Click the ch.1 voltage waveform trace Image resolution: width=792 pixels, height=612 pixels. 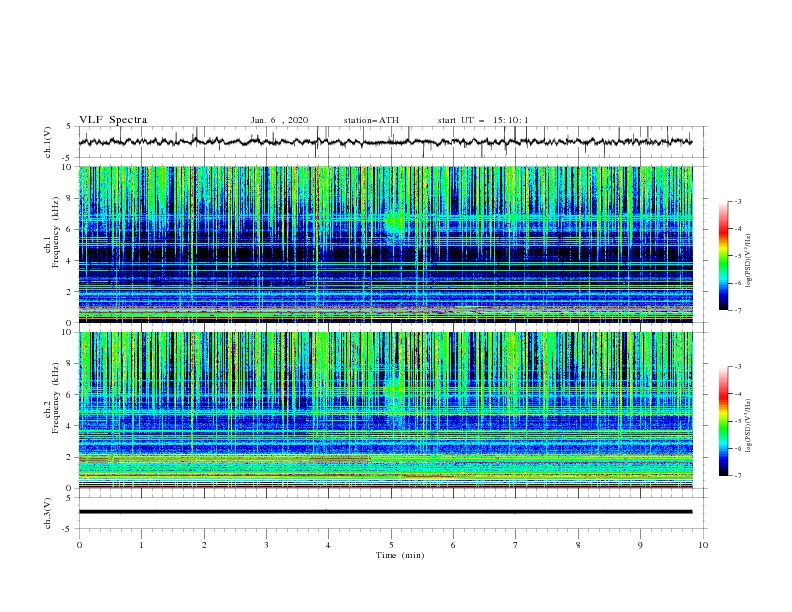coord(385,142)
